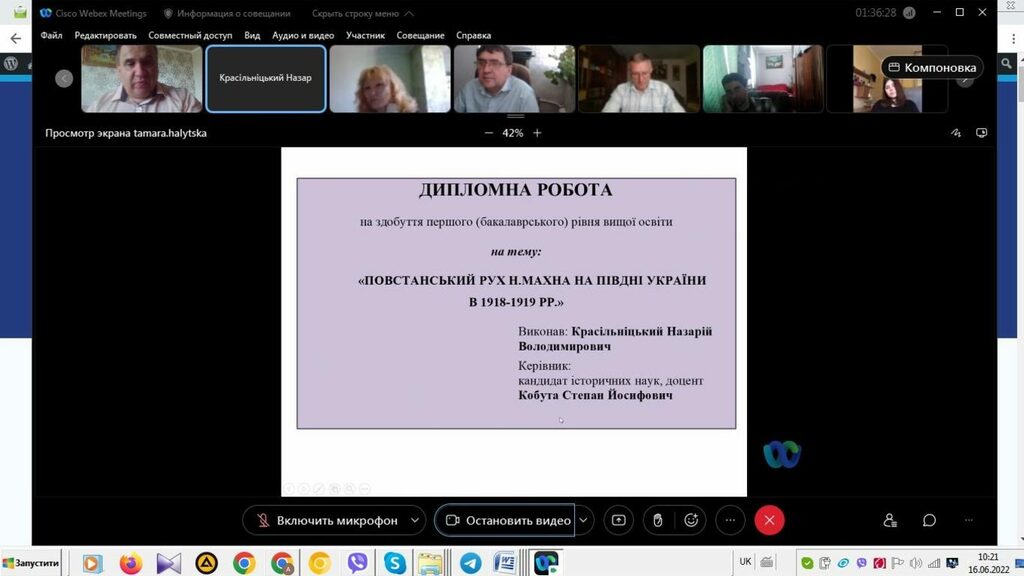
Task: Open the Совещание menu
Action: [x=420, y=35]
